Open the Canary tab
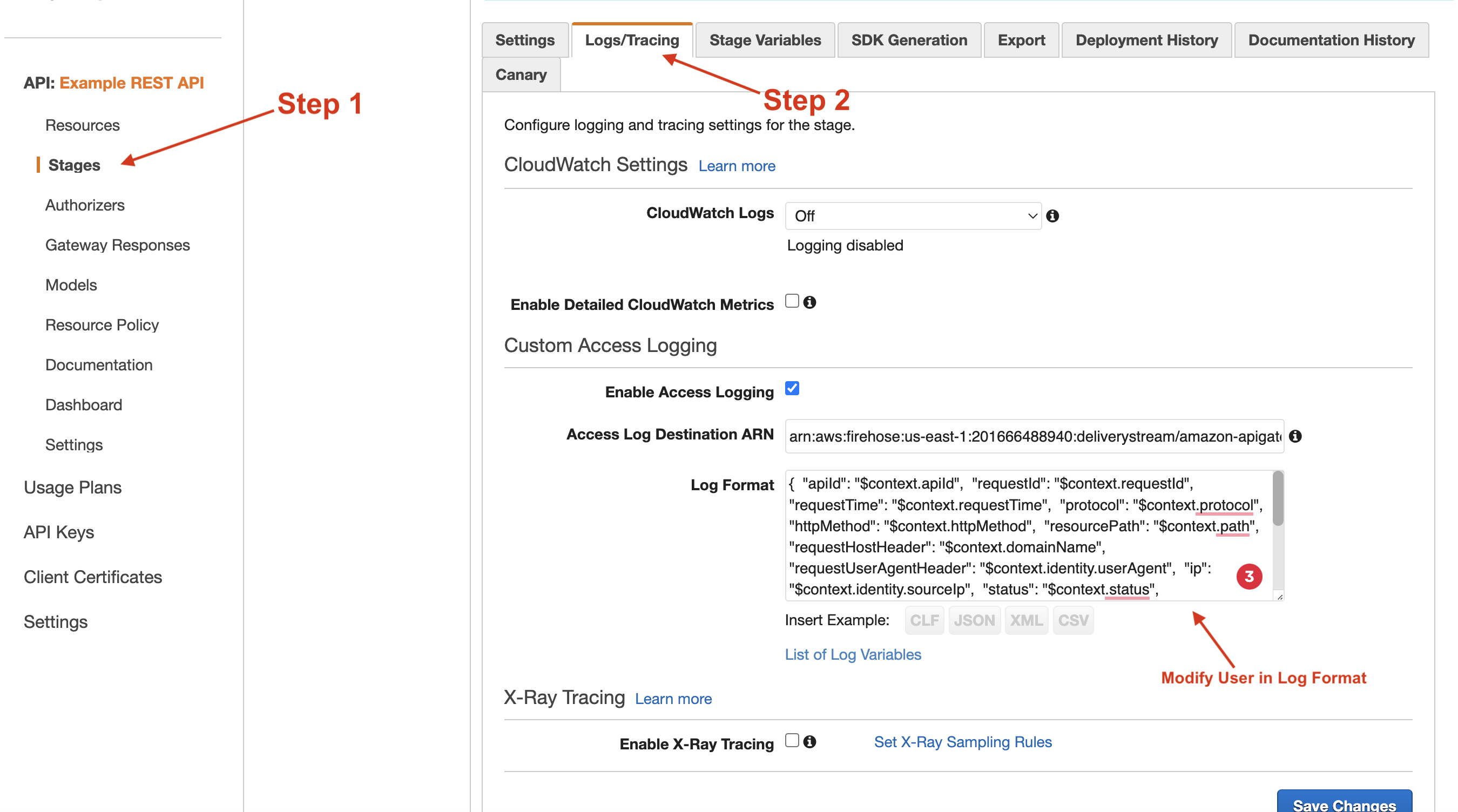Image resolution: width=1458 pixels, height=812 pixels. pos(521,74)
